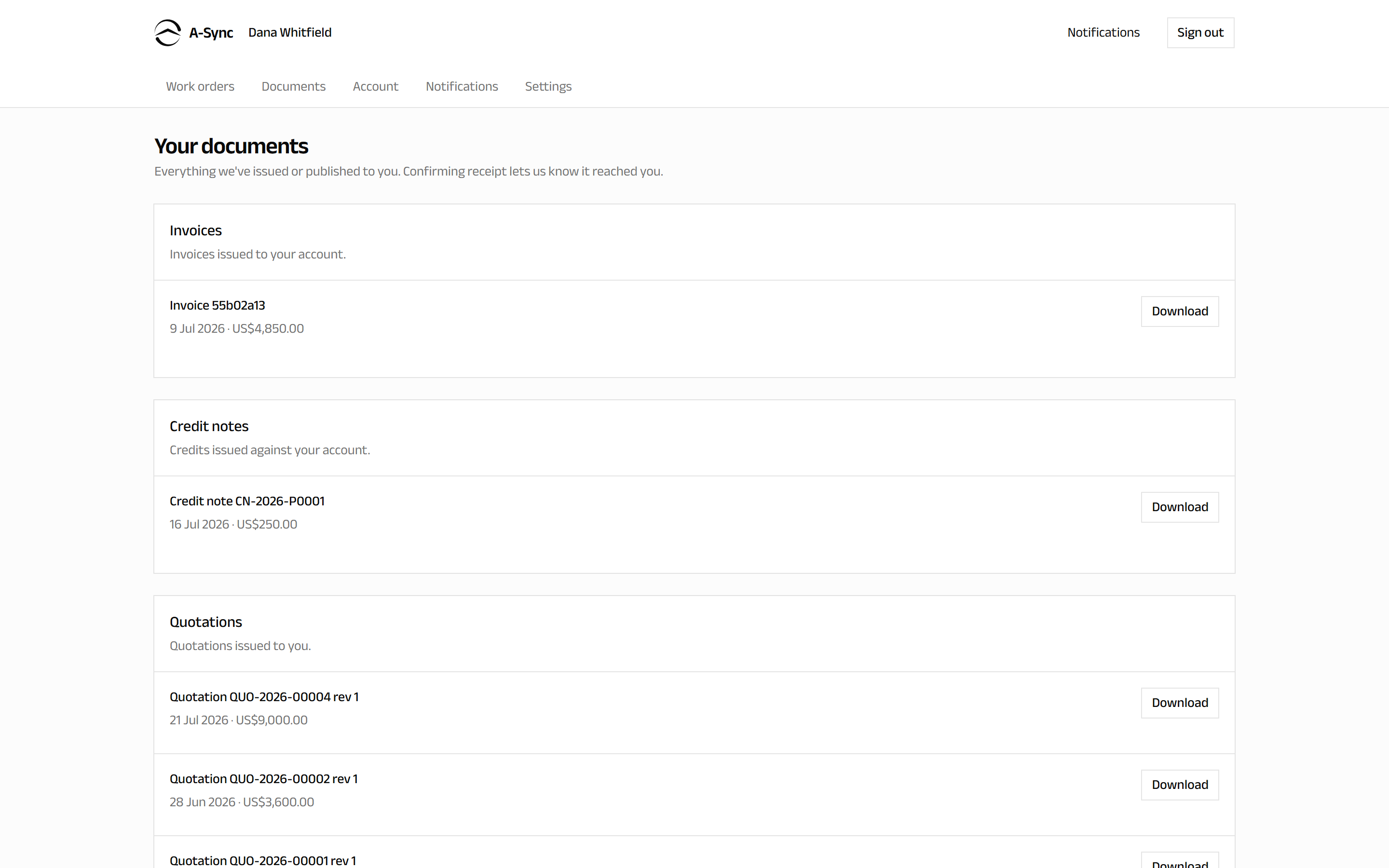Click the Credits issued against your account description
This screenshot has height=868, width=1389.
point(270,450)
